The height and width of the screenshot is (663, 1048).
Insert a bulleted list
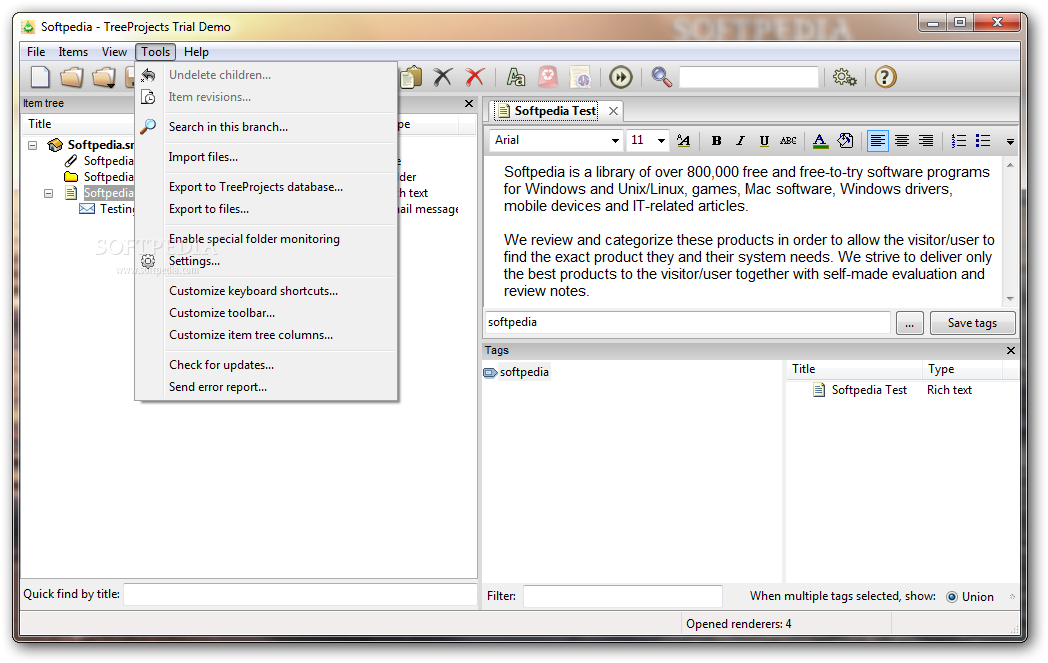pyautogui.click(x=982, y=140)
